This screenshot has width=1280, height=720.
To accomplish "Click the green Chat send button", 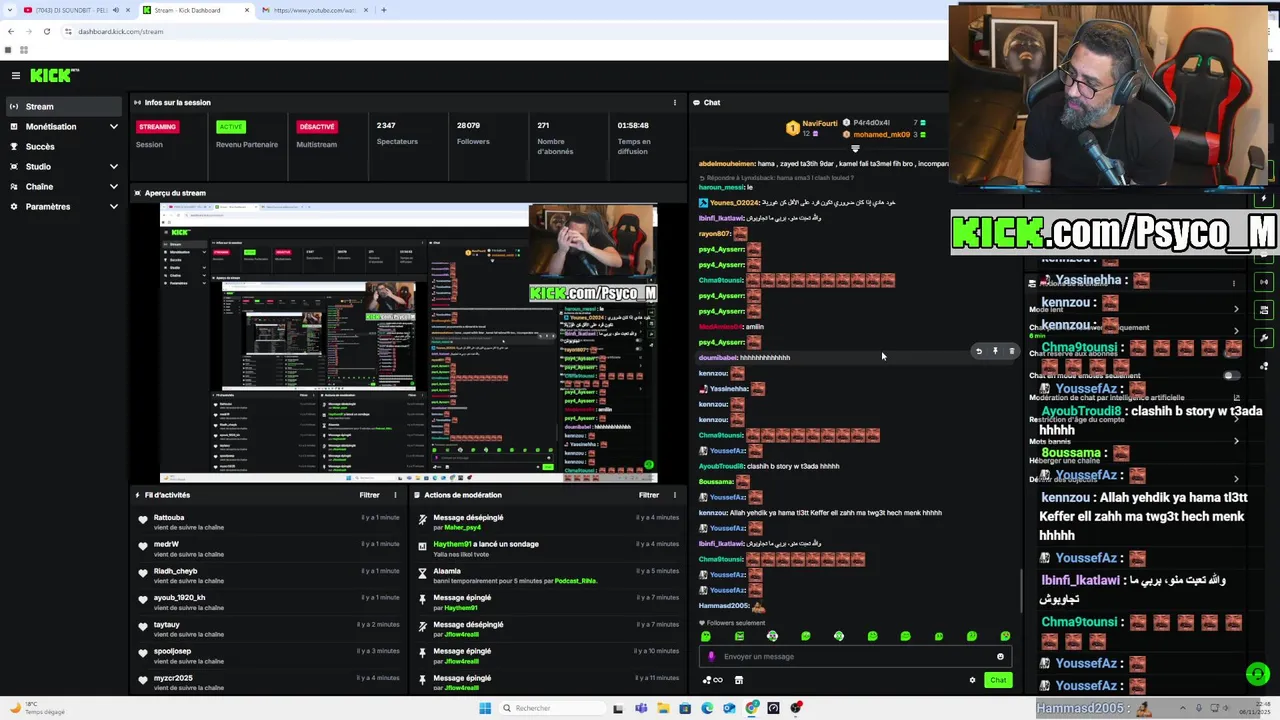I will point(998,680).
